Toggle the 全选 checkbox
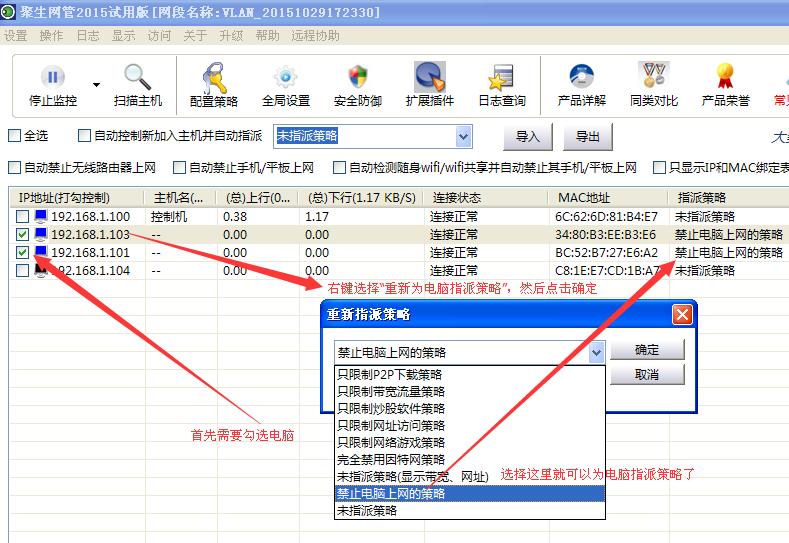The image size is (789, 543). pos(15,136)
